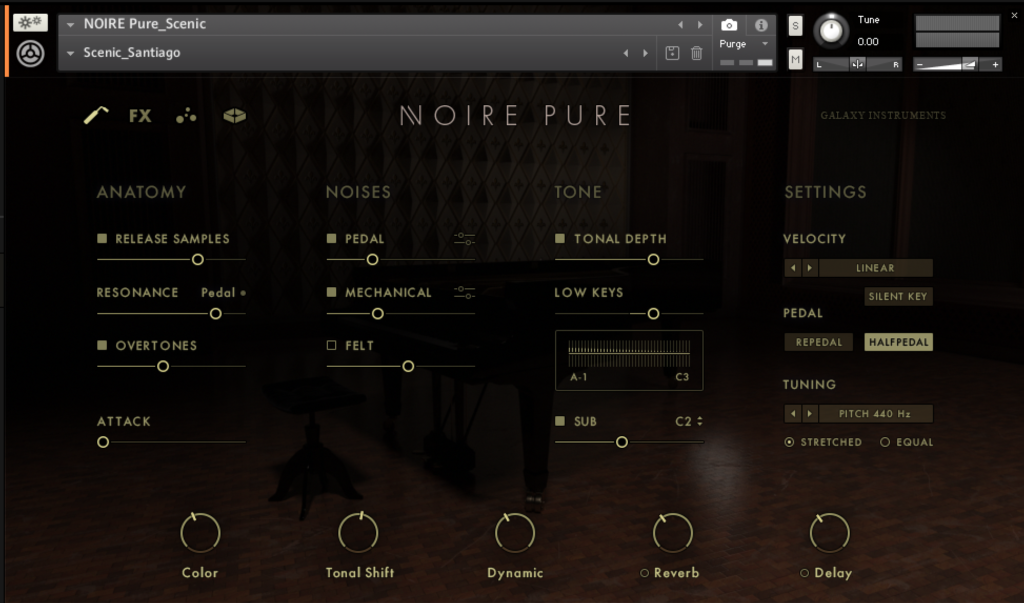Click the Silent Key button
The height and width of the screenshot is (603, 1024).
898,296
